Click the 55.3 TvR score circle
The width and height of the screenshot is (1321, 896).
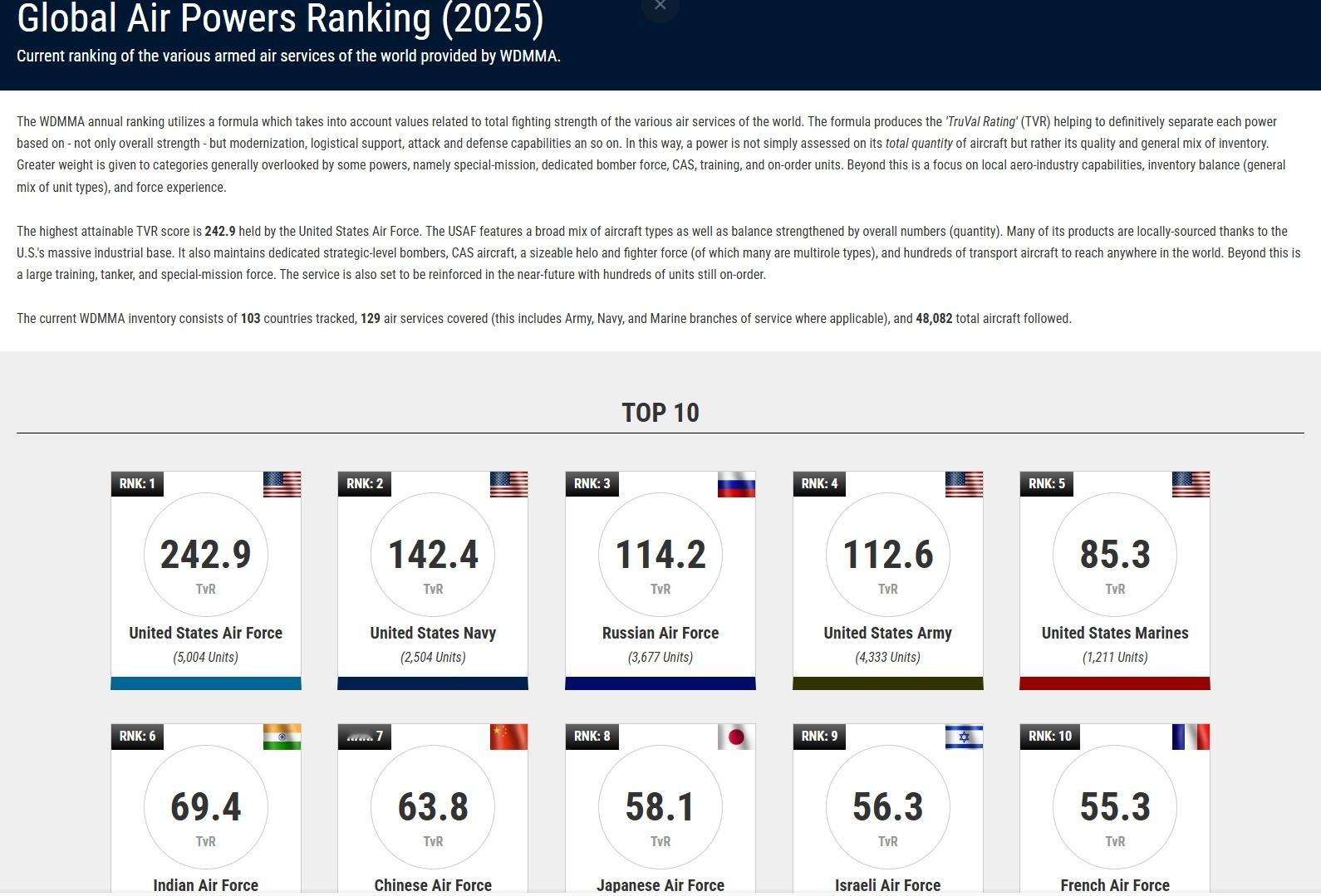[x=1115, y=807]
